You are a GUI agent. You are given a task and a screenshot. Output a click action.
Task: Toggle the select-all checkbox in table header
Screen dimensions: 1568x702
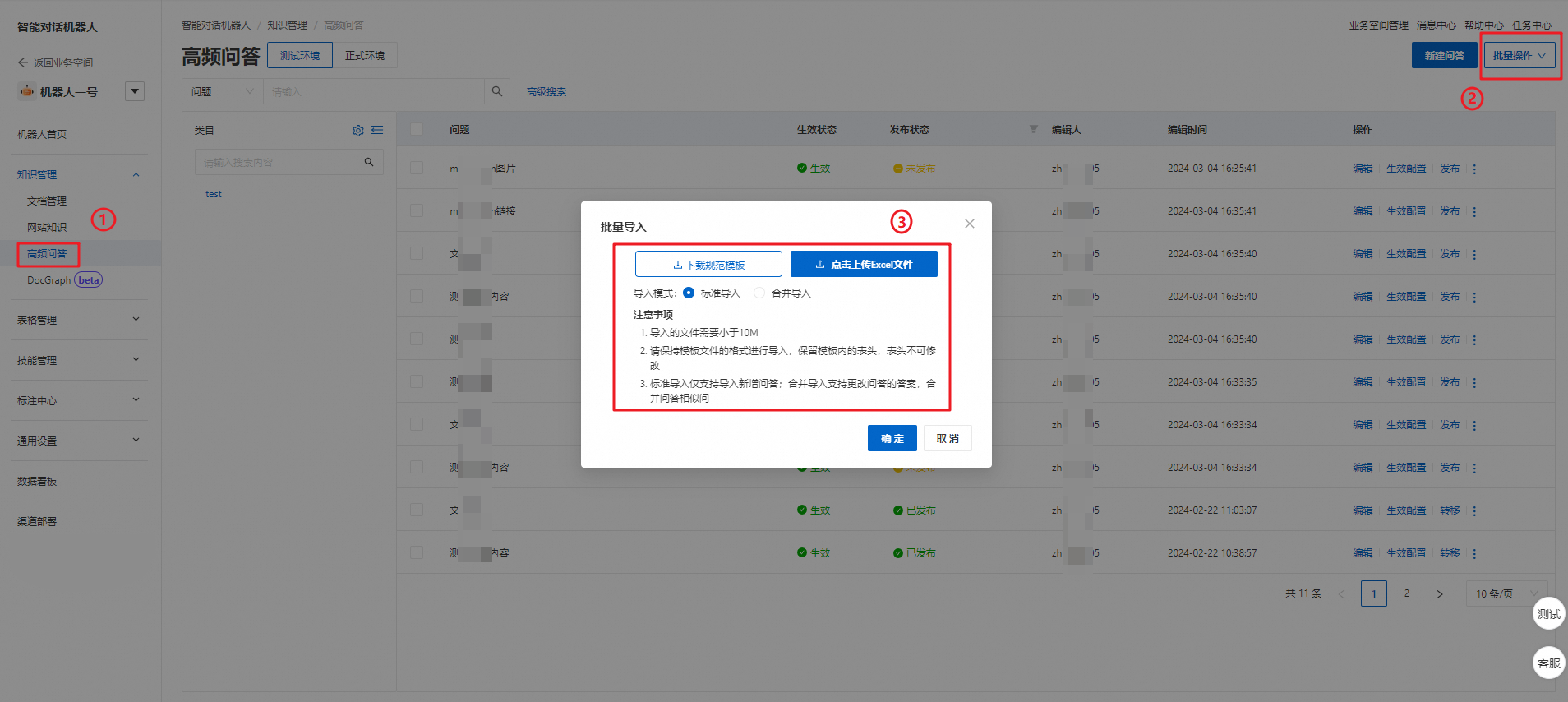click(417, 129)
